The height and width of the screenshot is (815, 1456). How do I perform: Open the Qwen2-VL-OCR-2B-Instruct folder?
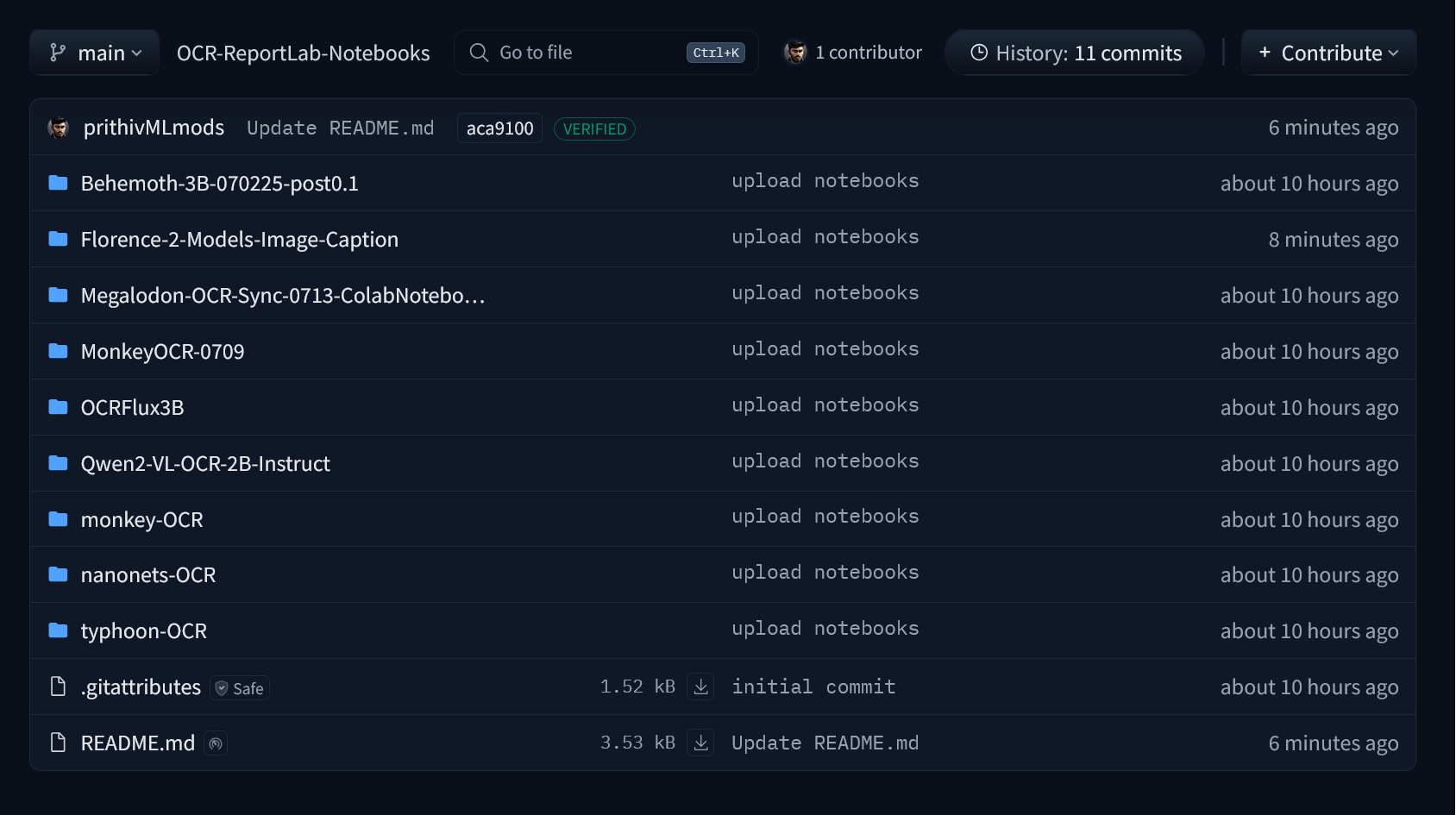coord(205,464)
